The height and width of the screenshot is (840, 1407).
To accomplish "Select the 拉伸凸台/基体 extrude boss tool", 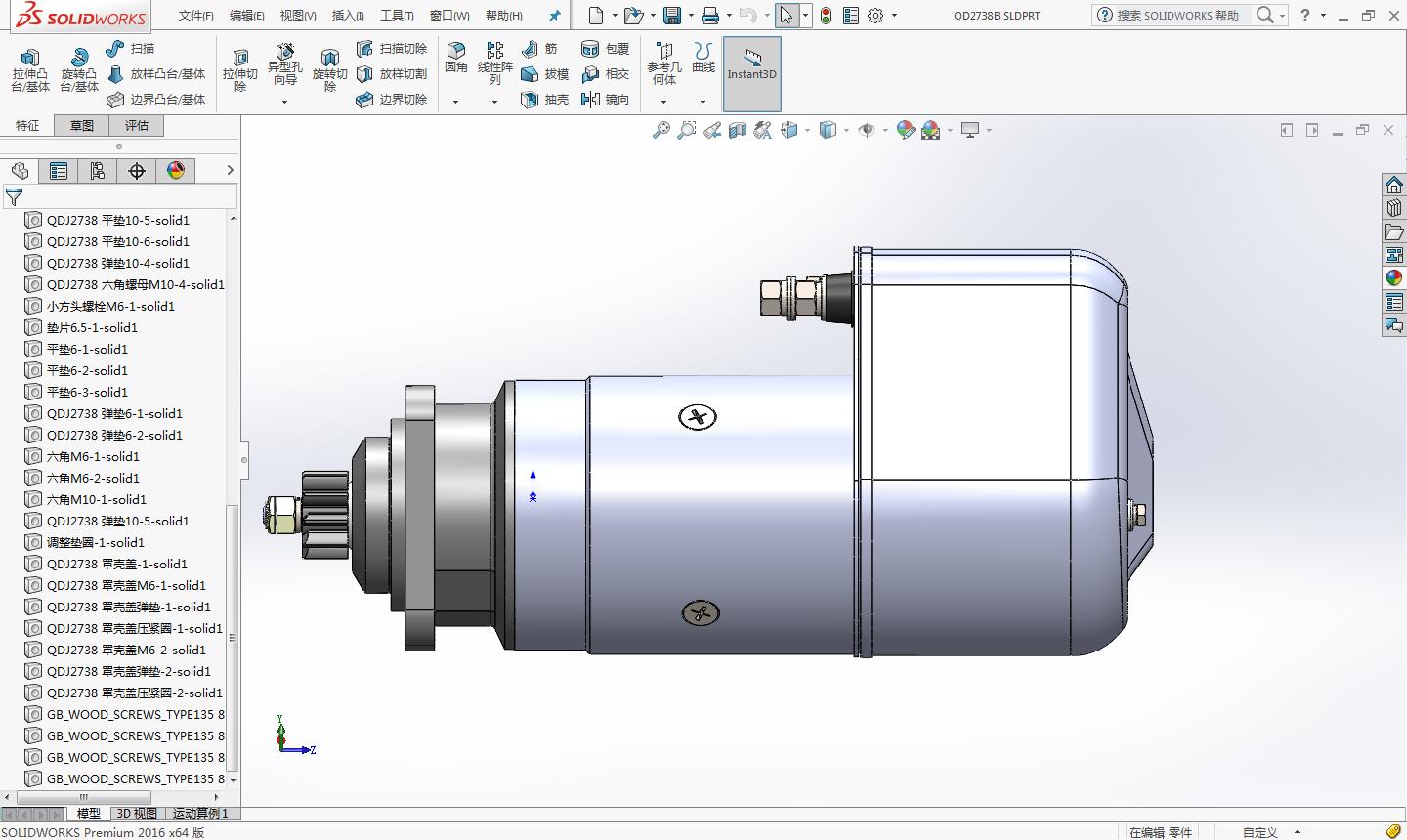I will 30,70.
